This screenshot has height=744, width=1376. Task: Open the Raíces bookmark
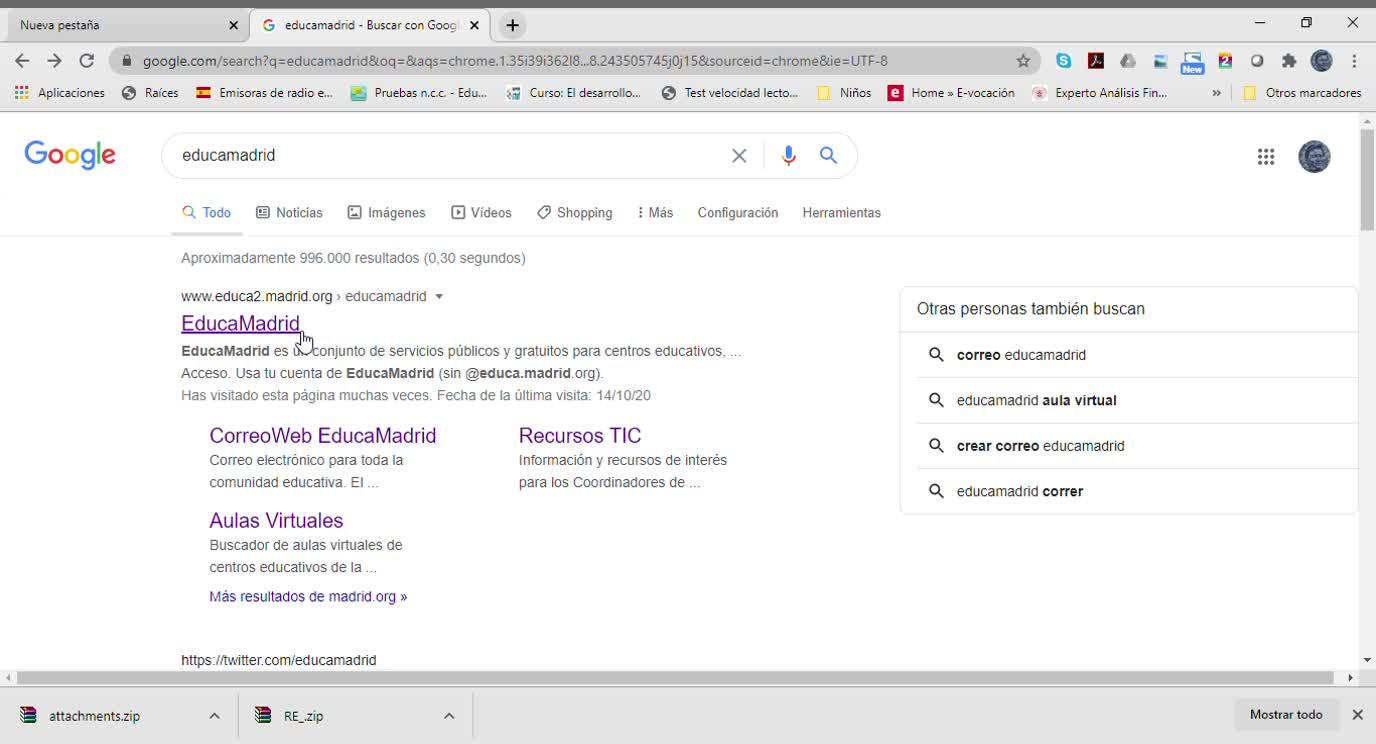tap(150, 93)
